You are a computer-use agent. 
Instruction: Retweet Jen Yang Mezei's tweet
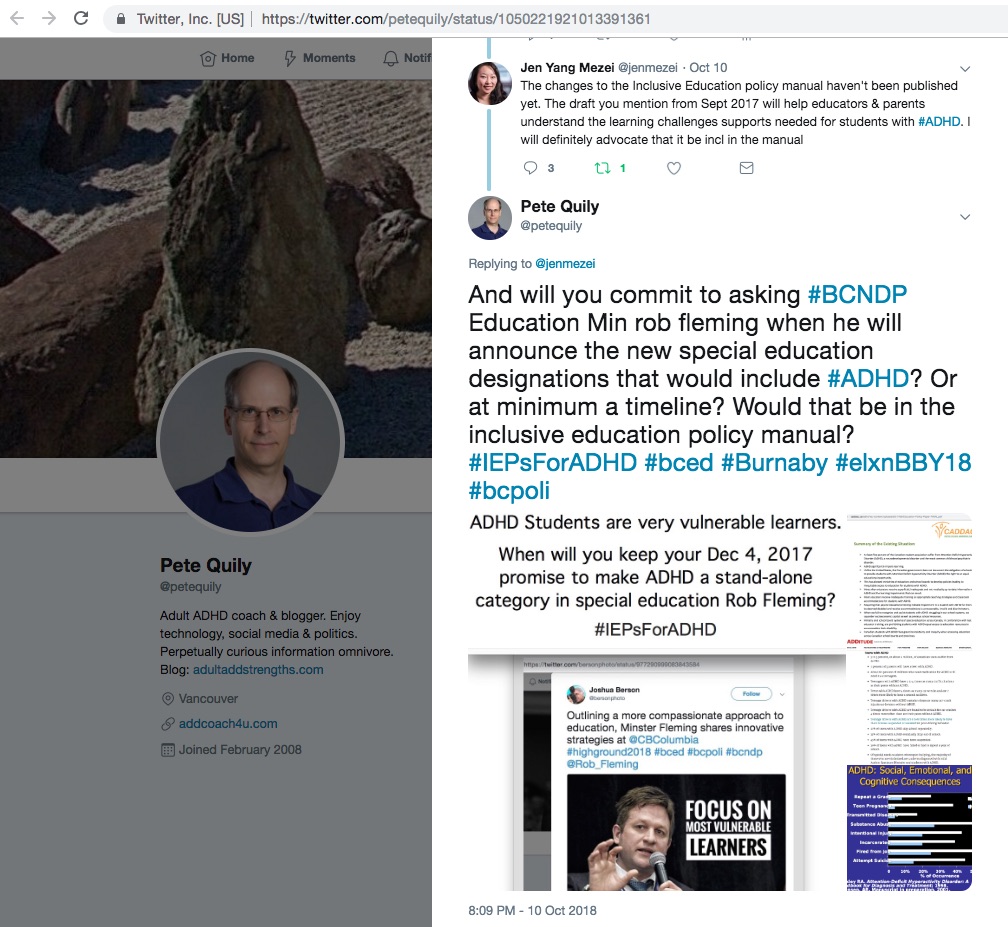(602, 168)
